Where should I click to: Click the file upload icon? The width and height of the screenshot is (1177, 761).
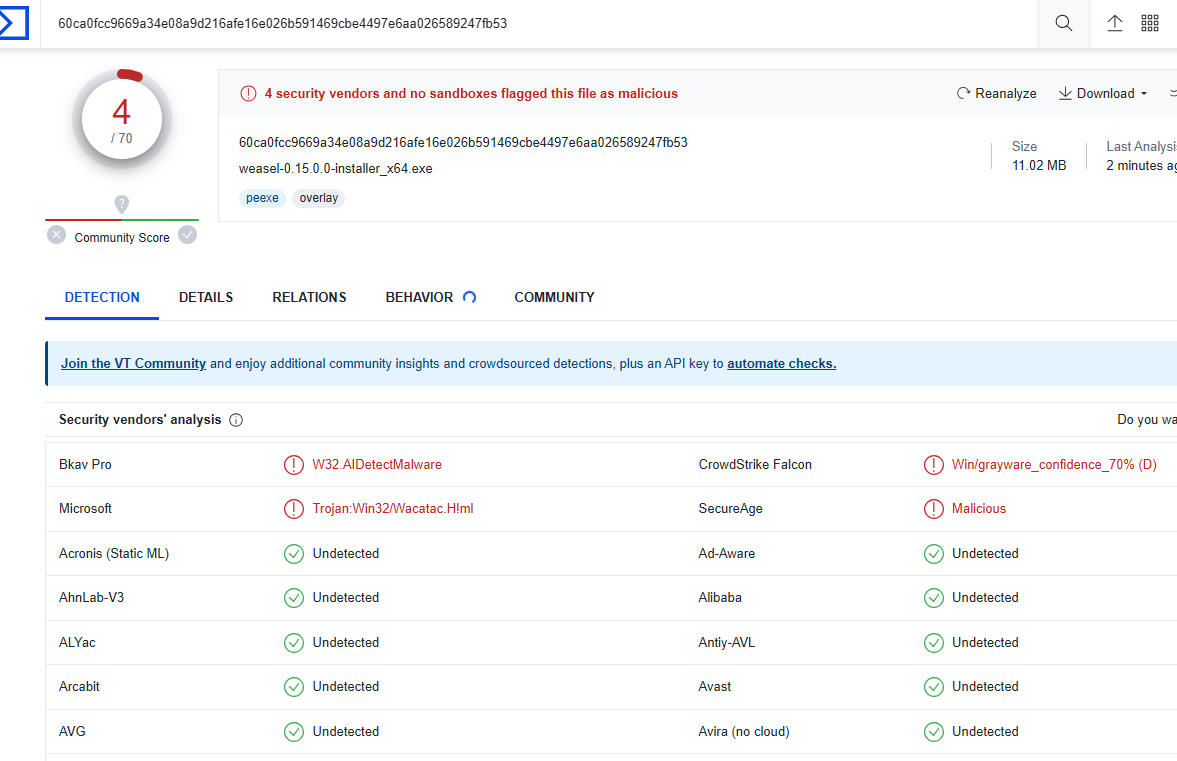click(1114, 23)
